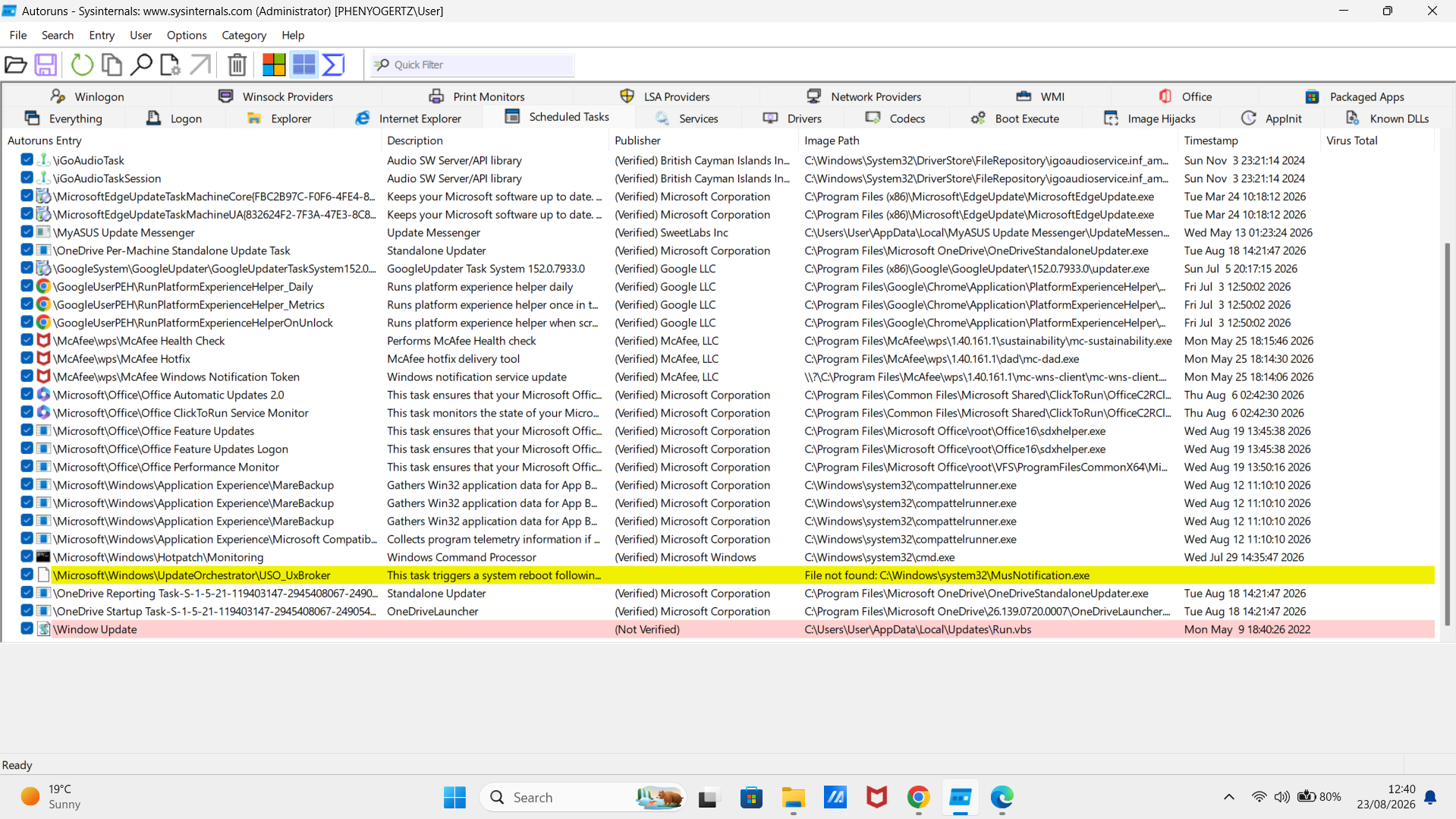Open Google Chrome from the taskbar
The image size is (1456, 819).
coord(918,797)
